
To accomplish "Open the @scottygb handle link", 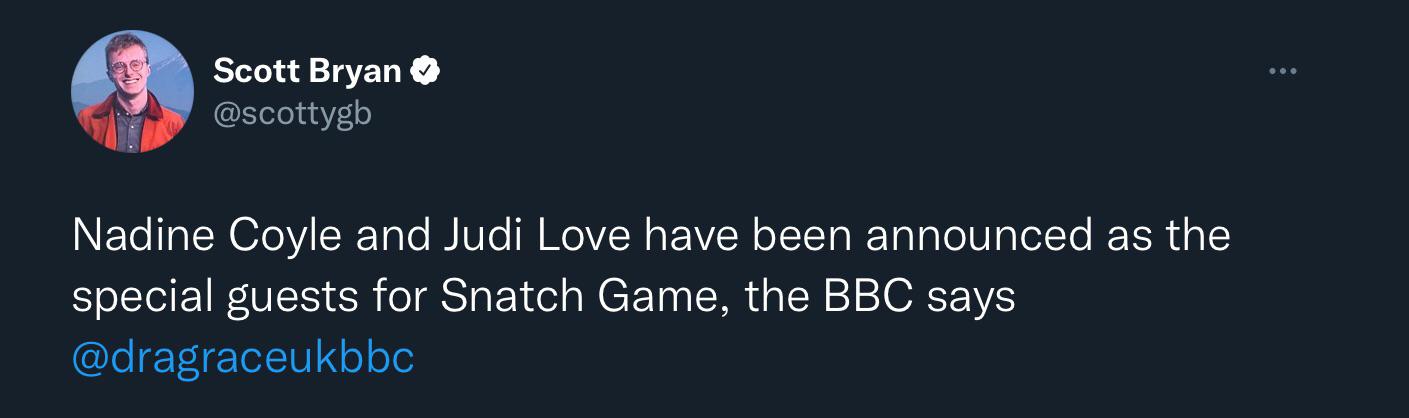I will (x=292, y=114).
